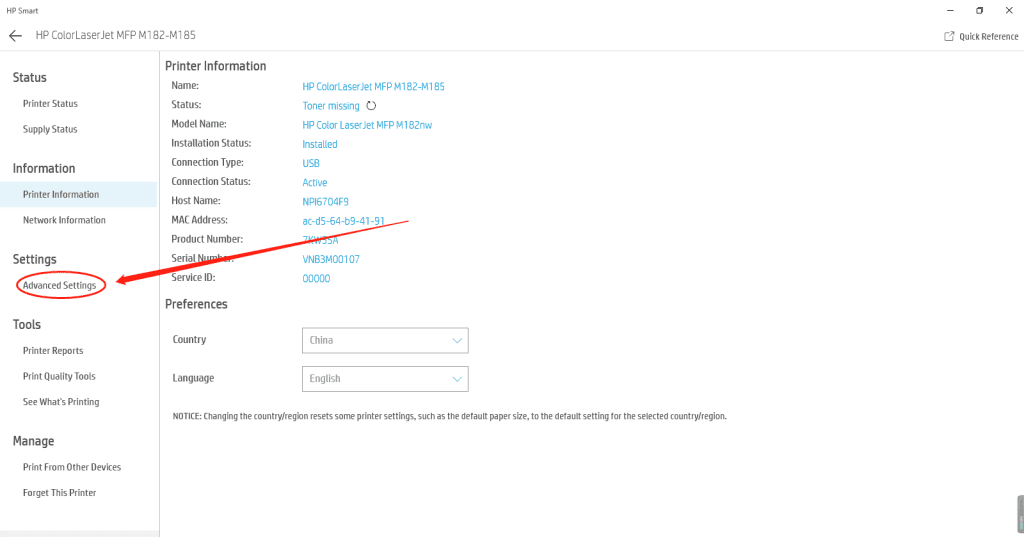Screen dimensions: 1024x537
Task: Click Service ID value 00000
Action: (316, 278)
